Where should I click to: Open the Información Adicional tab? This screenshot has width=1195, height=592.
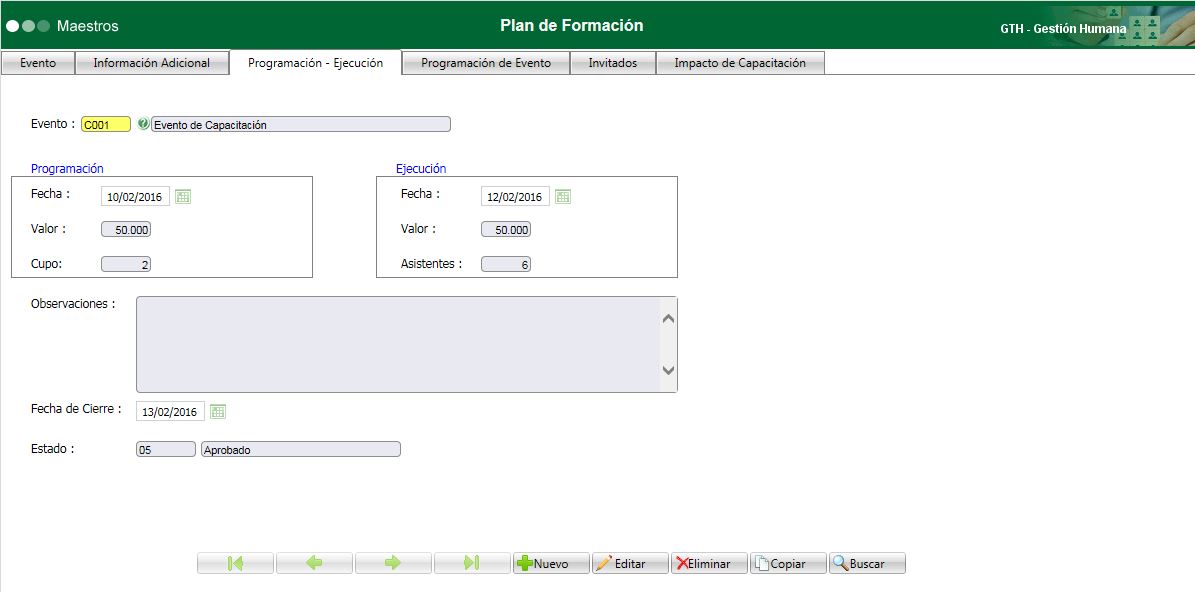[x=152, y=63]
